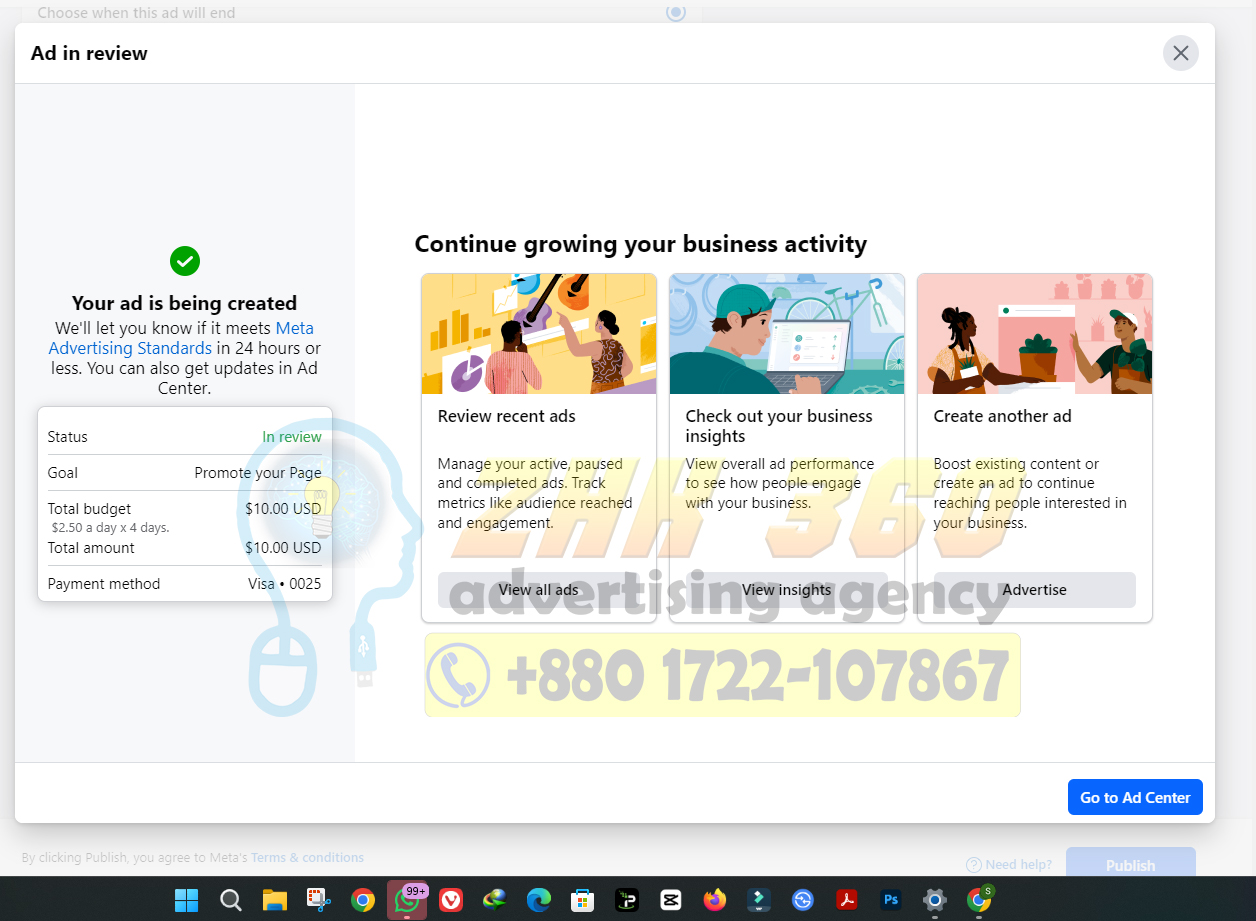
Task: Launch Adobe Acrobat from taskbar
Action: 847,900
